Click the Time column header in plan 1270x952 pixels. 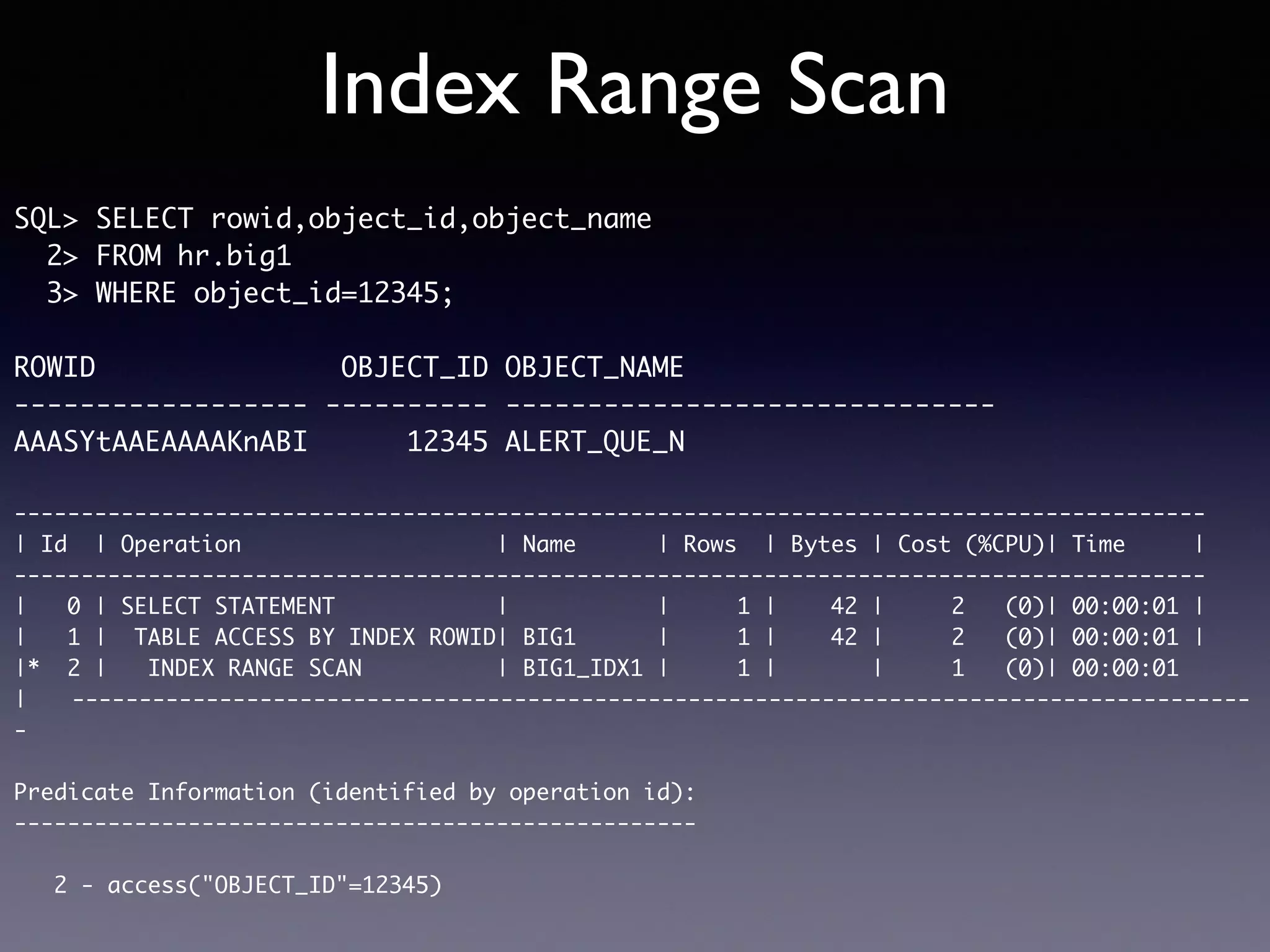(1098, 544)
